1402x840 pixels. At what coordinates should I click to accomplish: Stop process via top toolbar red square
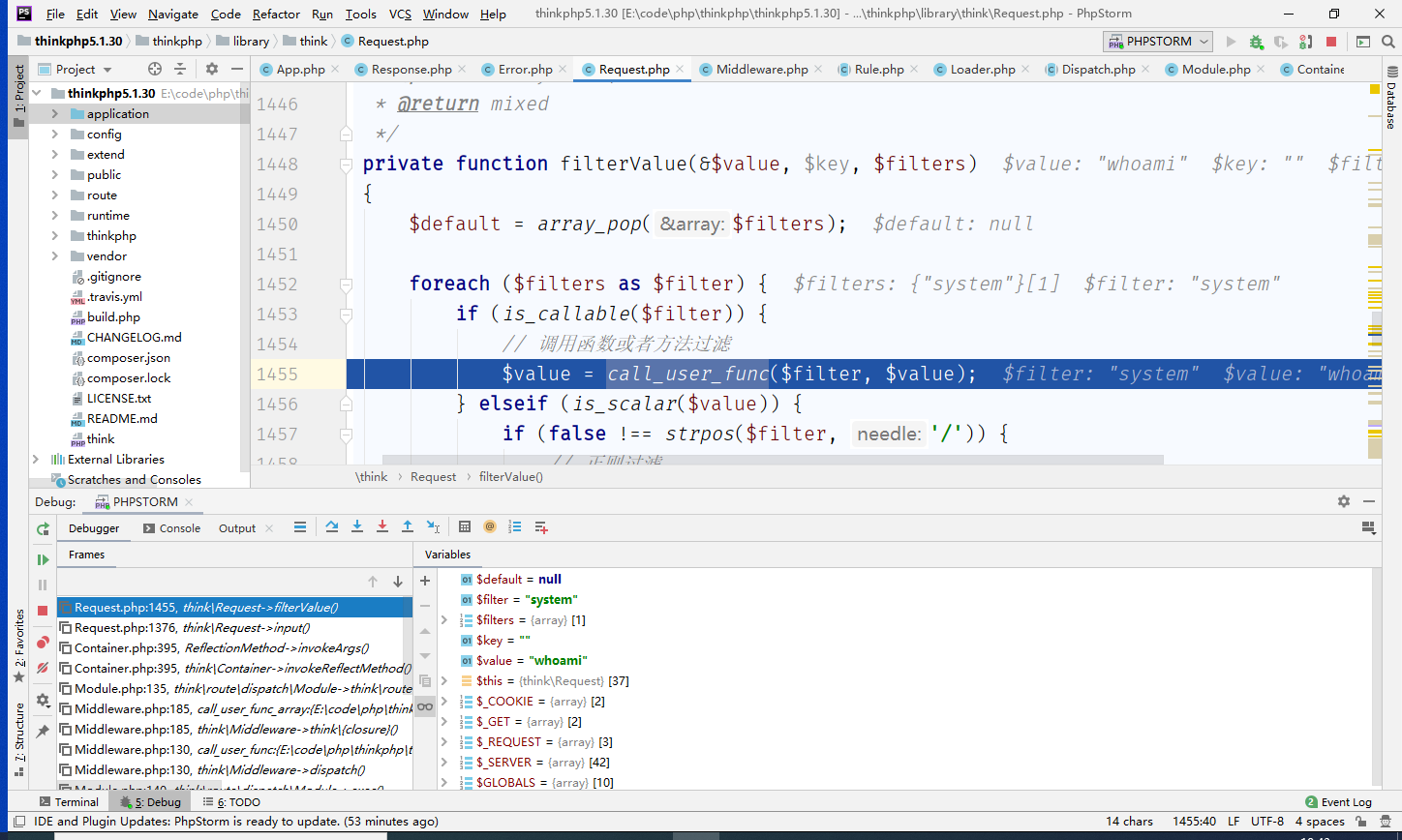(1331, 42)
